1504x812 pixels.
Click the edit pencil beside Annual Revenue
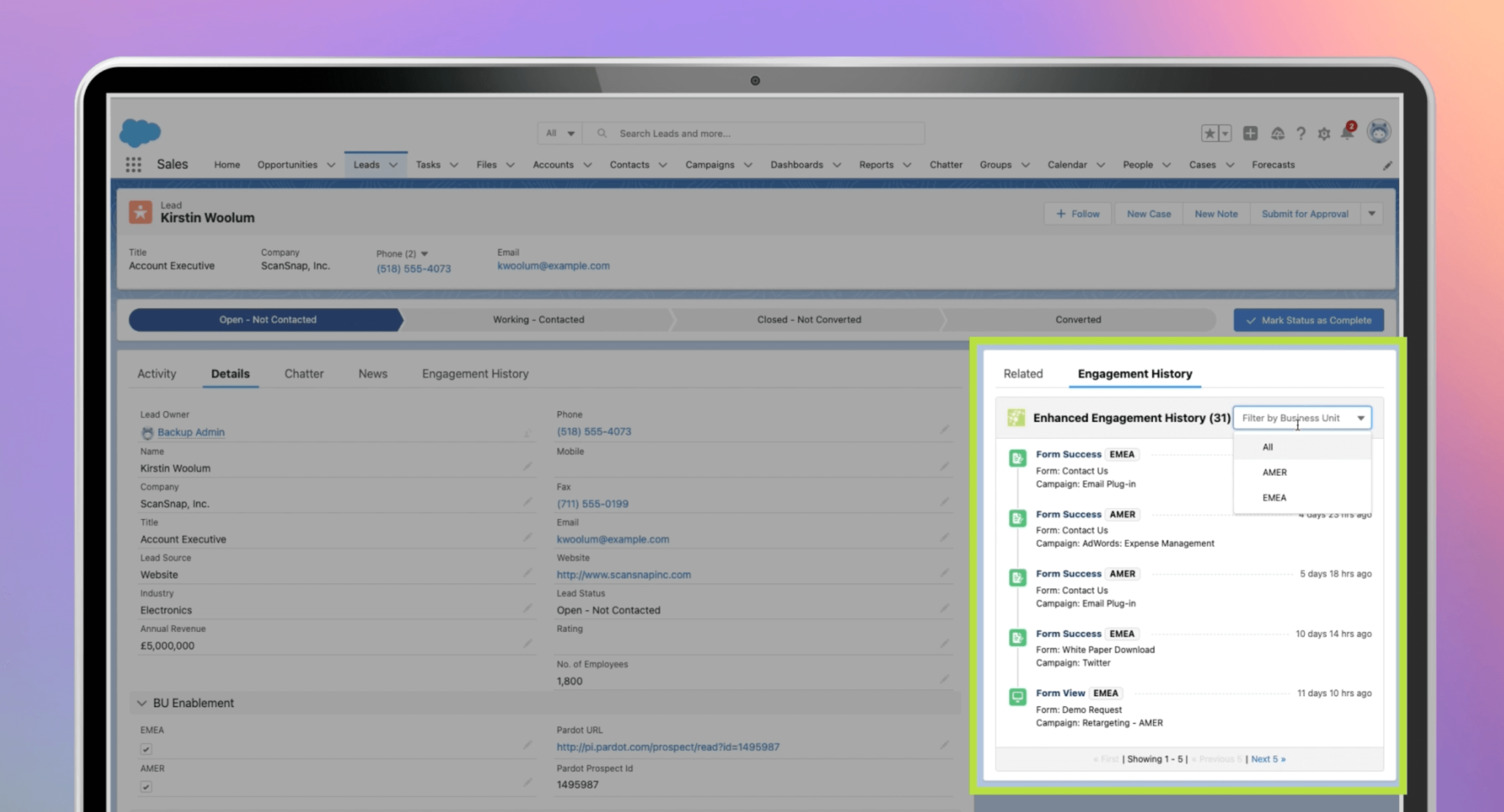(x=528, y=643)
